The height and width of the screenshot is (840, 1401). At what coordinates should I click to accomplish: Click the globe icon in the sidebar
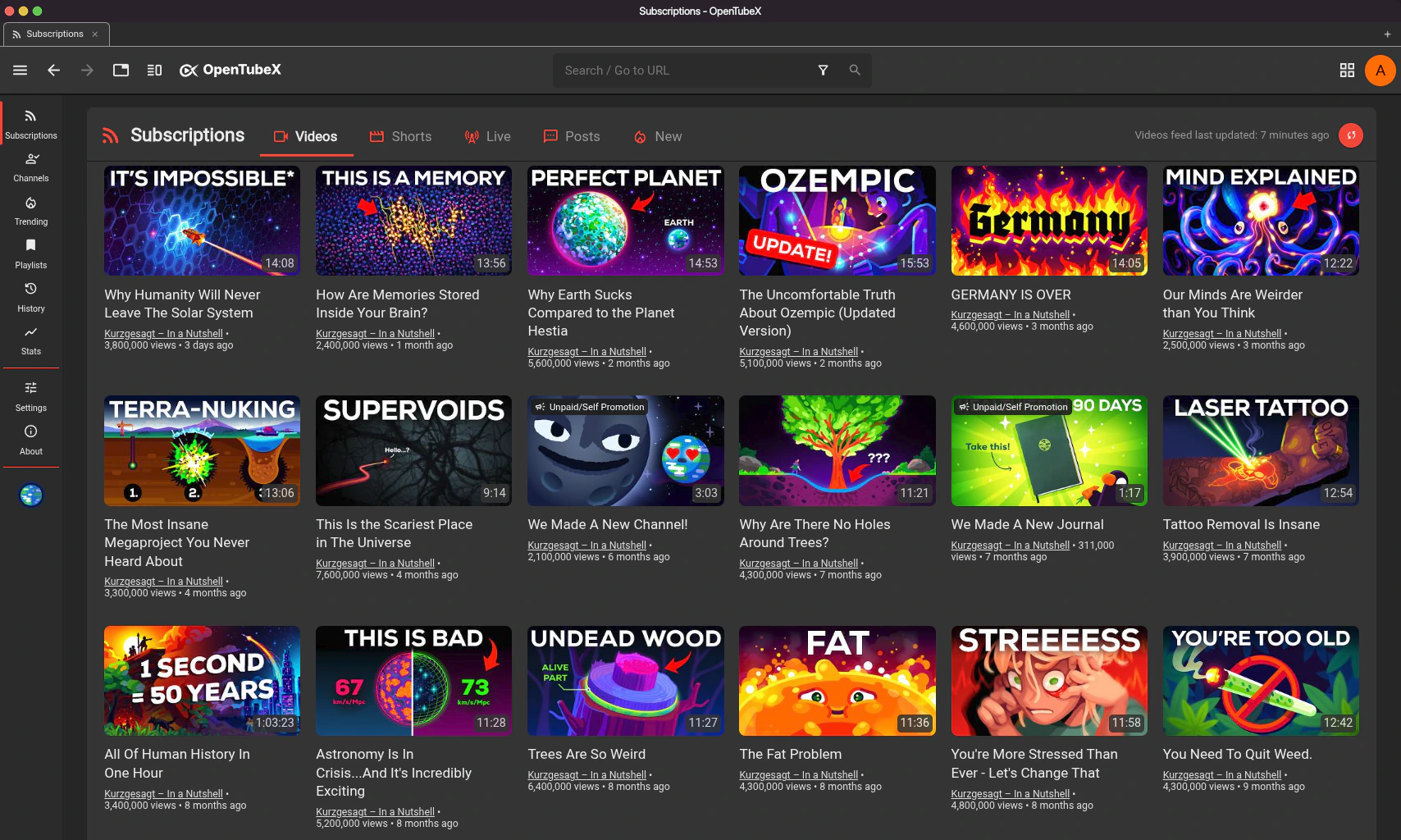coord(31,495)
